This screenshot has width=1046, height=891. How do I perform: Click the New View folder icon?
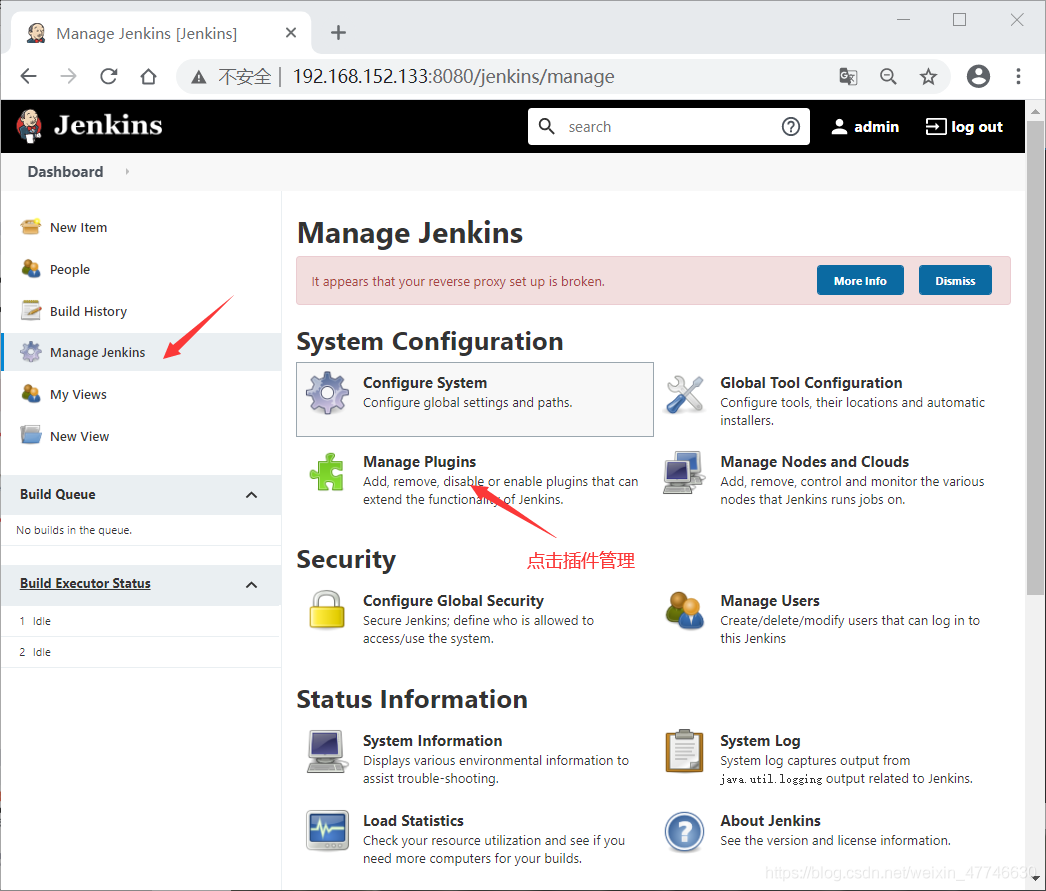point(31,435)
